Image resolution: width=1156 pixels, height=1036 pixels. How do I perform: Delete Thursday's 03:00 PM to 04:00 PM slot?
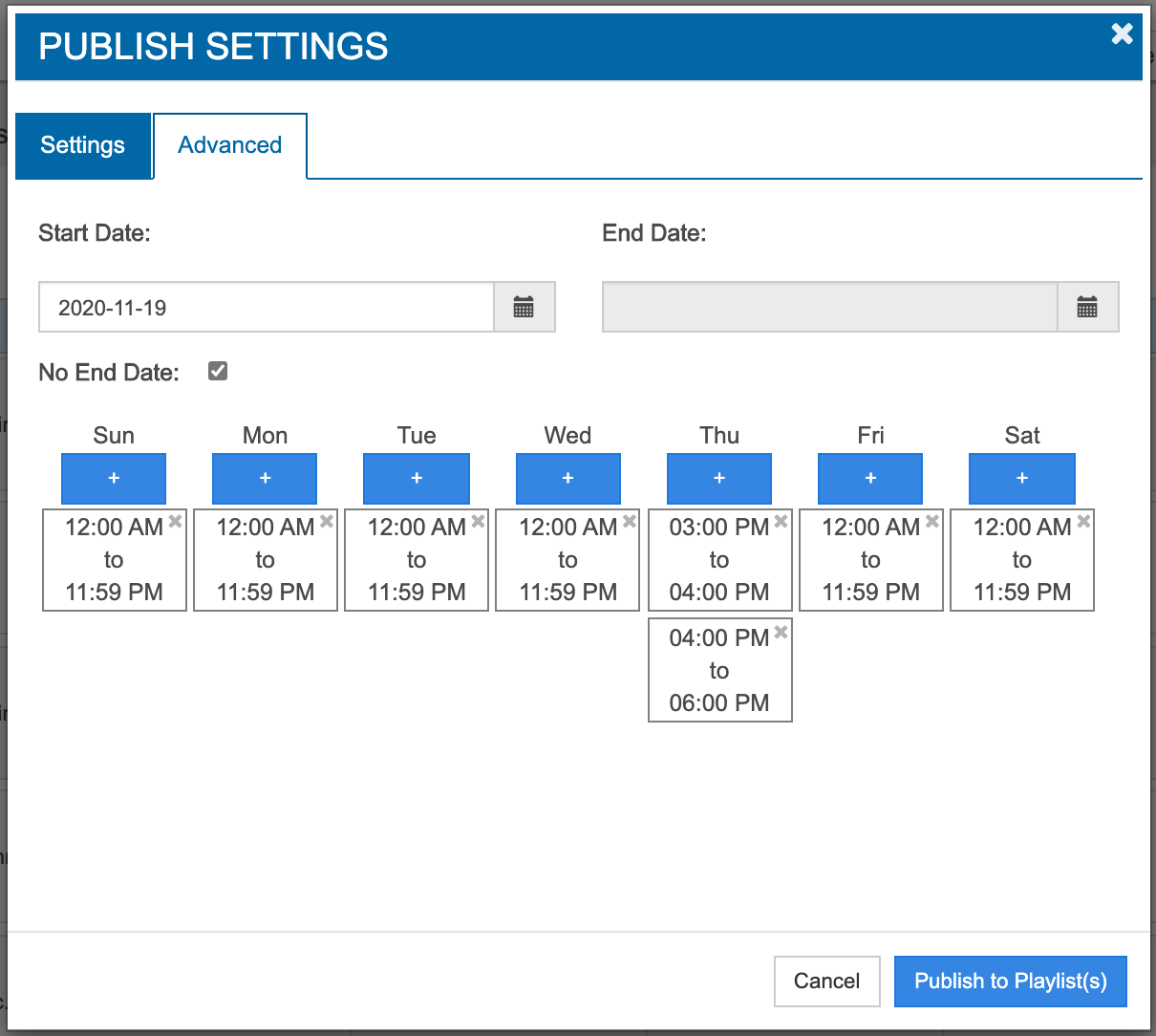point(781,521)
